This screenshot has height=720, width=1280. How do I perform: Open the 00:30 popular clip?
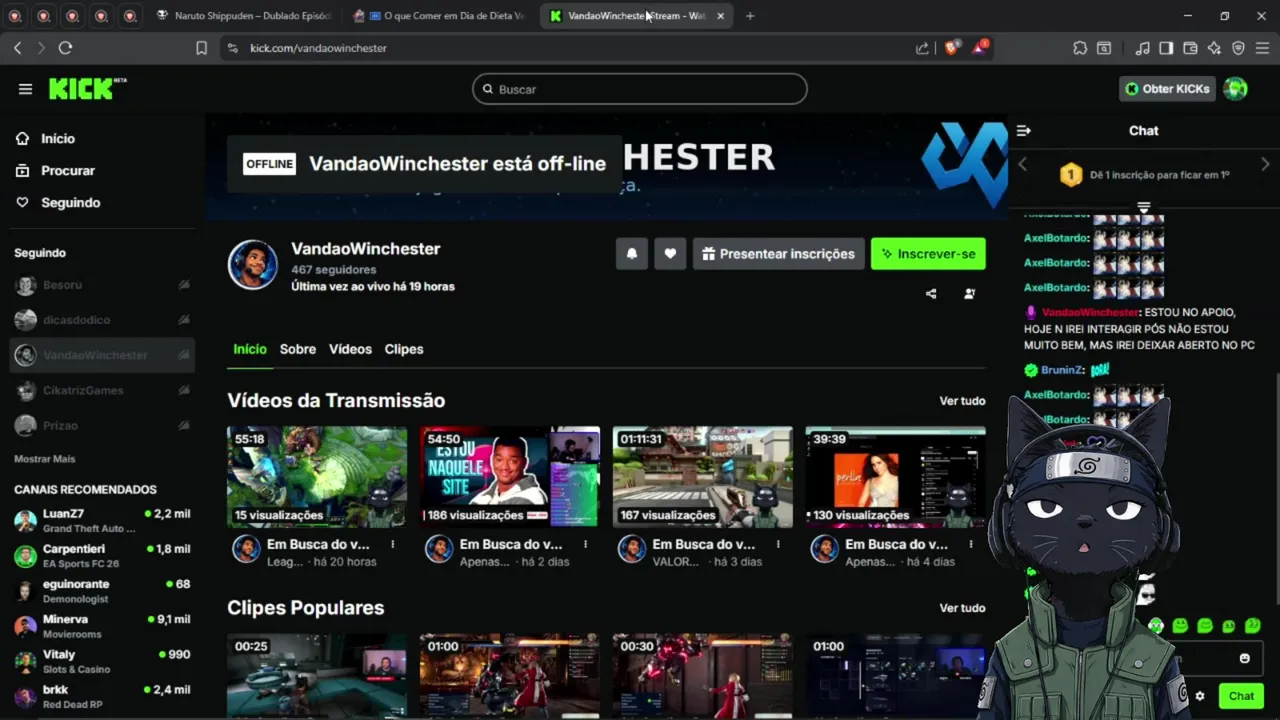(703, 676)
